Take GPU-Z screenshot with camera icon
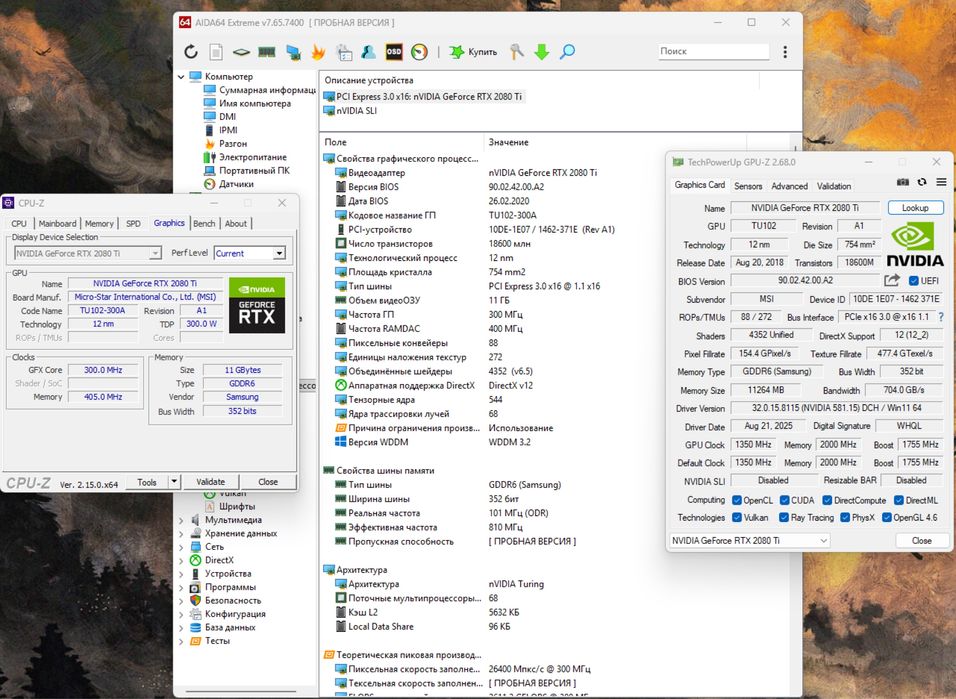The height and width of the screenshot is (699, 956). (x=903, y=182)
